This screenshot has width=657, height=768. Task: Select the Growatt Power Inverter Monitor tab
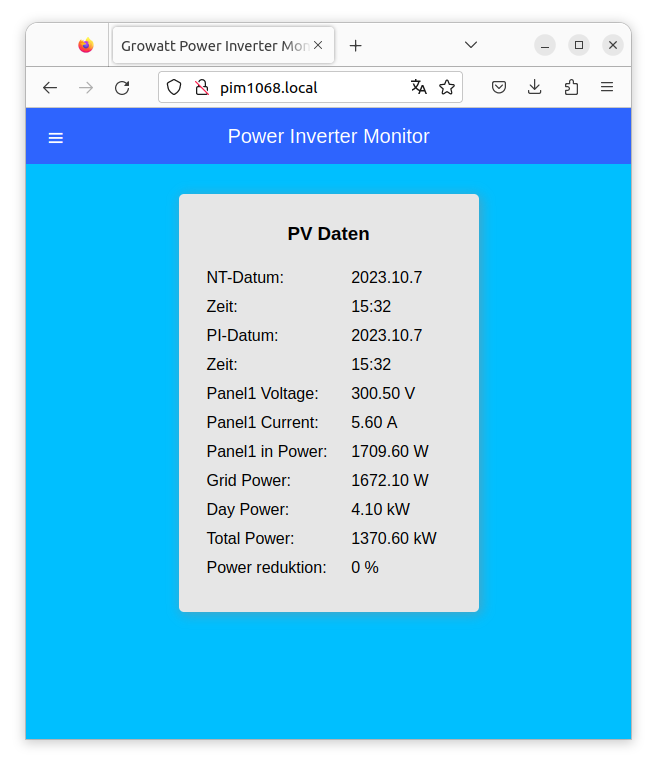pos(223,46)
